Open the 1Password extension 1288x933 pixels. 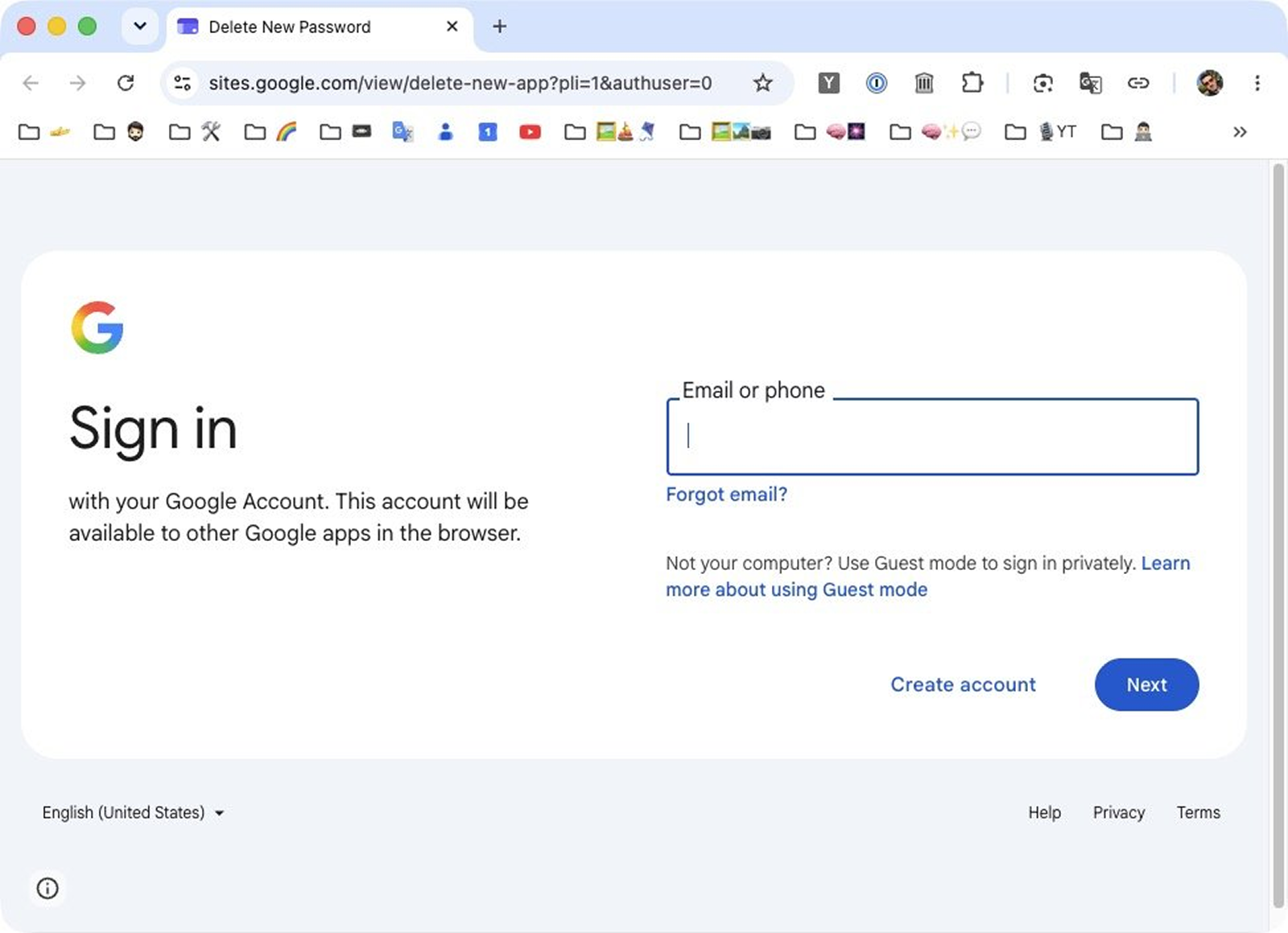(876, 83)
